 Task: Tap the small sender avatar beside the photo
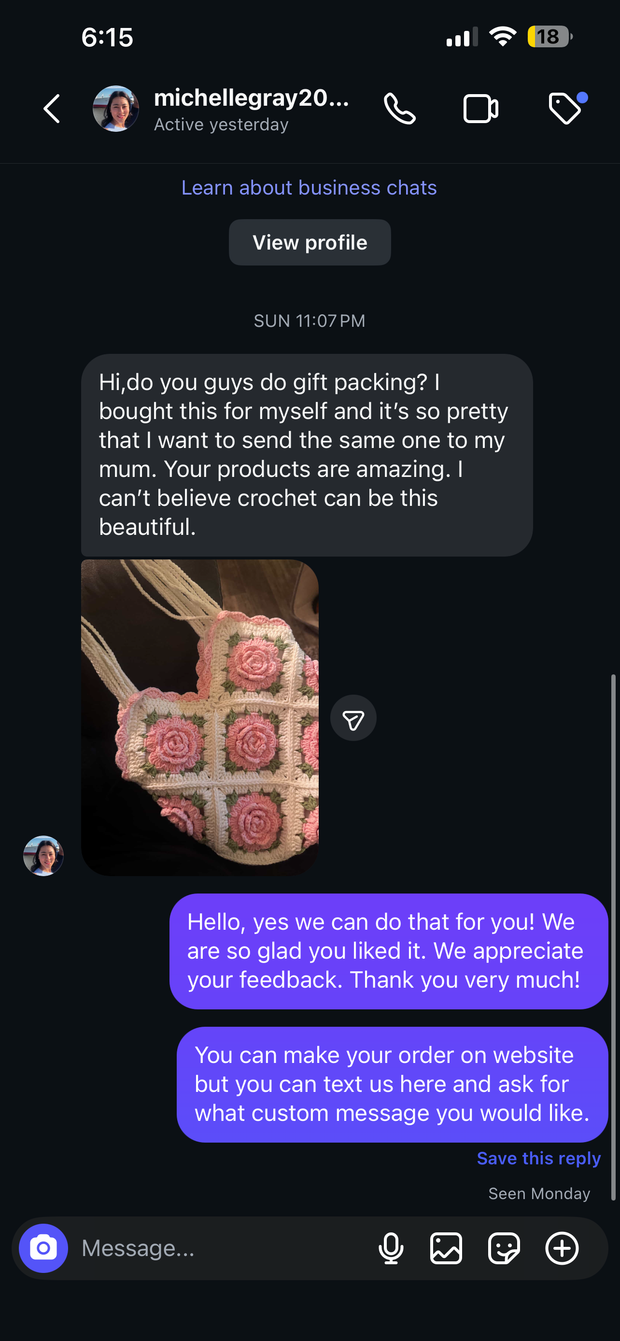pyautogui.click(x=43, y=856)
